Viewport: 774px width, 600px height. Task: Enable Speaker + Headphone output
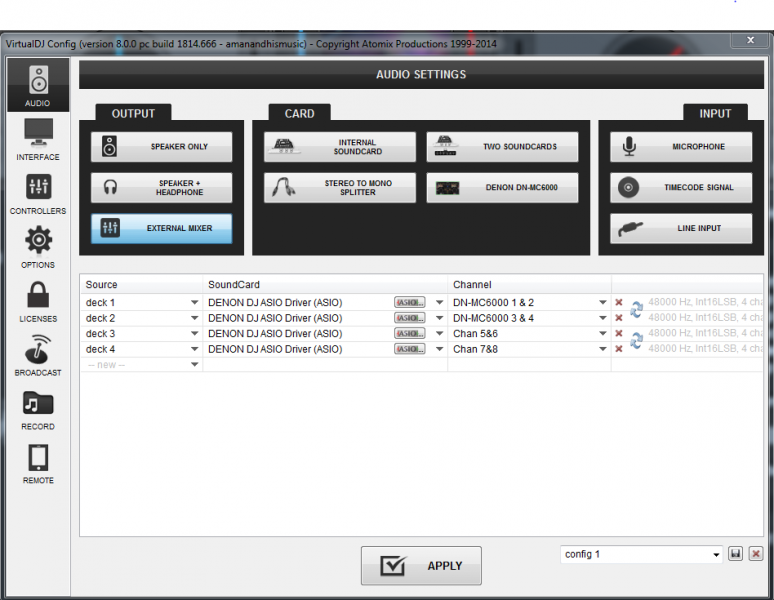click(162, 188)
